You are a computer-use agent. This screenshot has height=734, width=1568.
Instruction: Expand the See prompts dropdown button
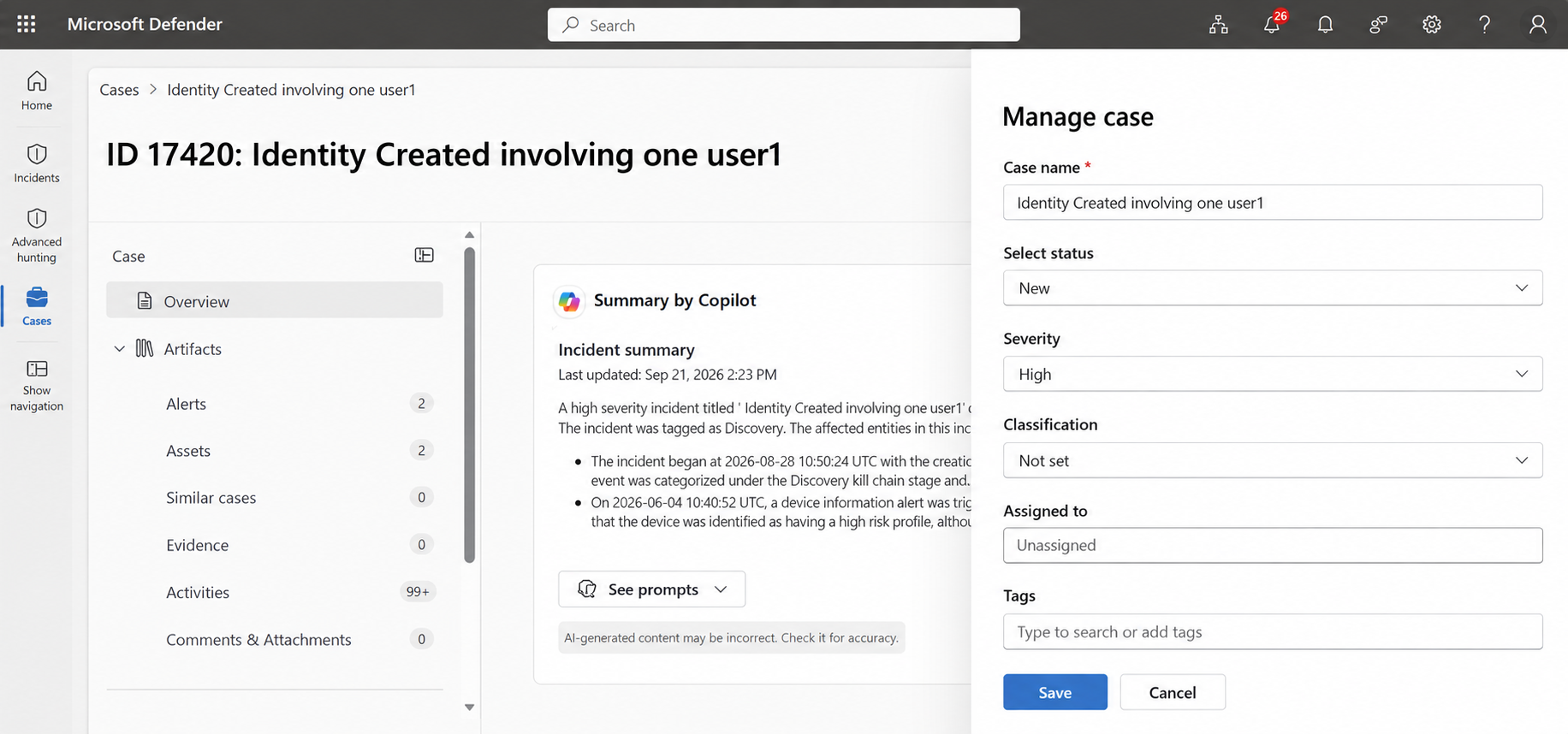651,589
